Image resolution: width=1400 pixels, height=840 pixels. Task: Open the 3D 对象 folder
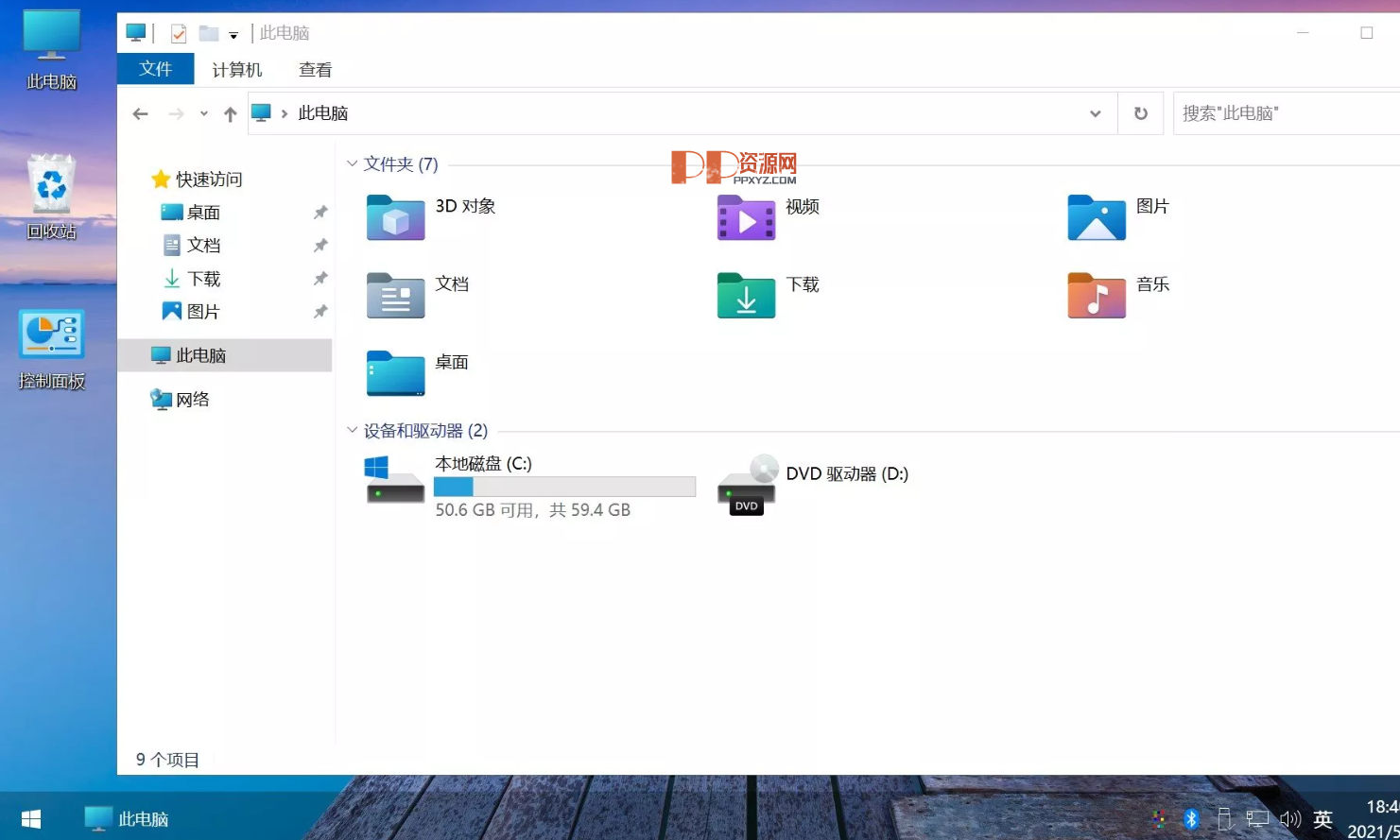click(394, 218)
